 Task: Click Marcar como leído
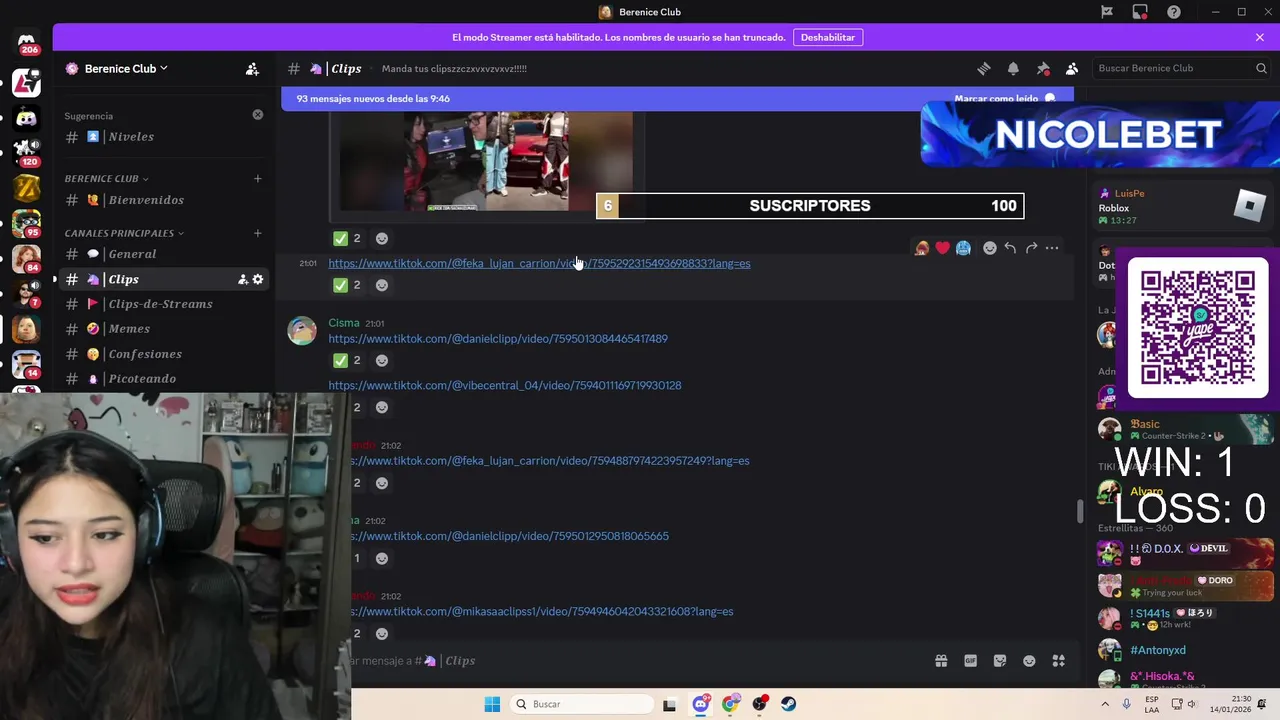point(1004,99)
